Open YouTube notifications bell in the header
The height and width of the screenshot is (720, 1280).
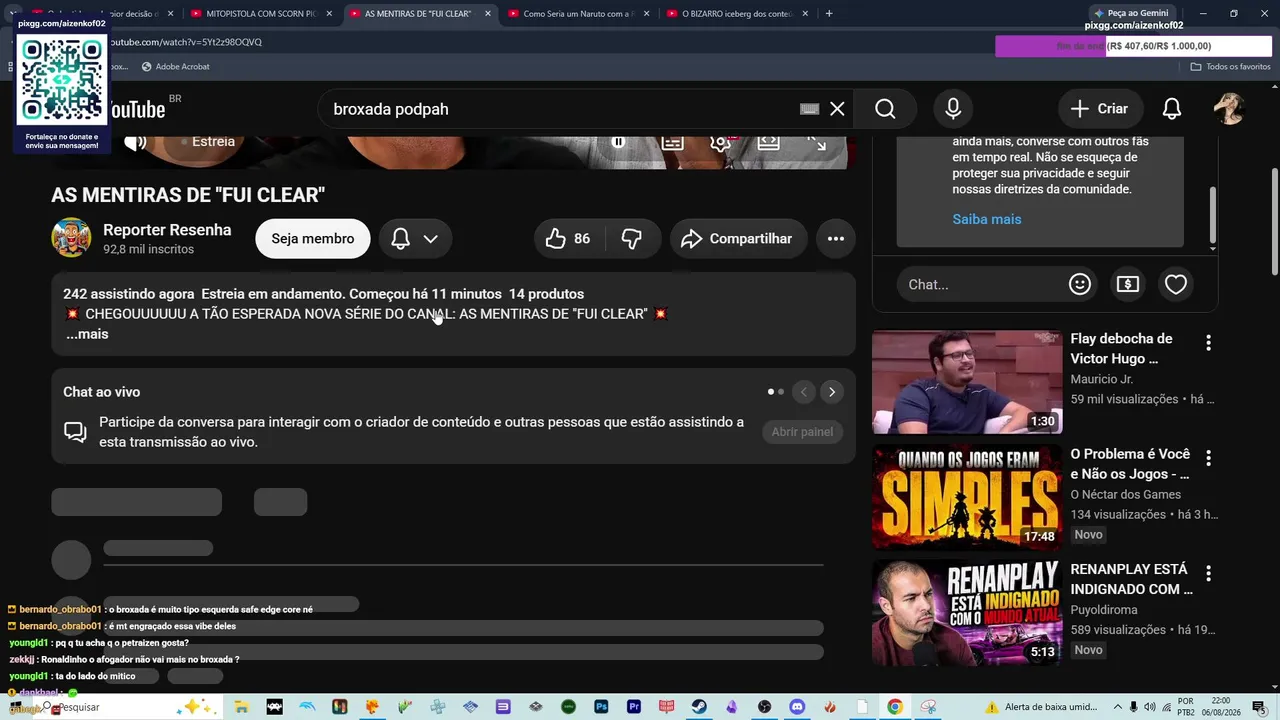[x=1172, y=109]
